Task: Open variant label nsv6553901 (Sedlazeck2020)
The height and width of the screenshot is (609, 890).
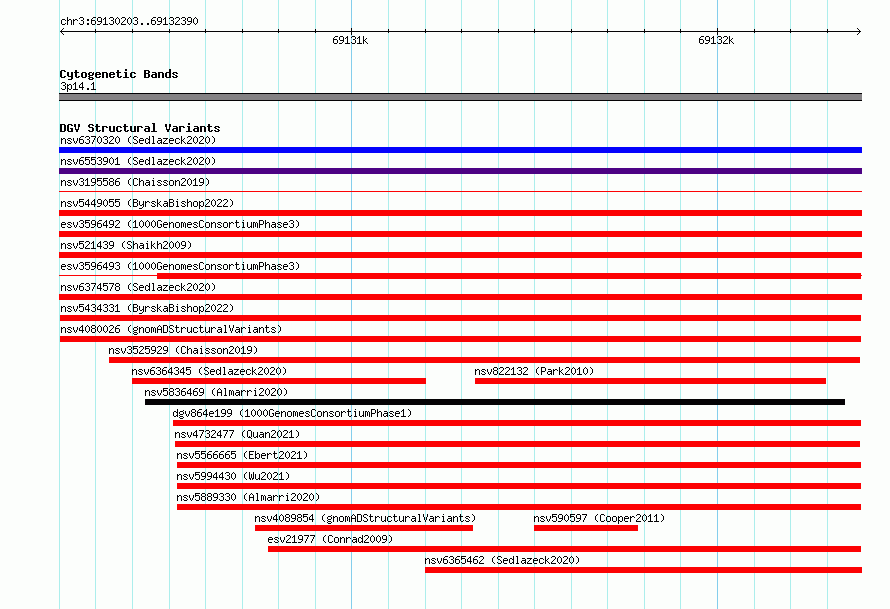Action: (x=138, y=161)
